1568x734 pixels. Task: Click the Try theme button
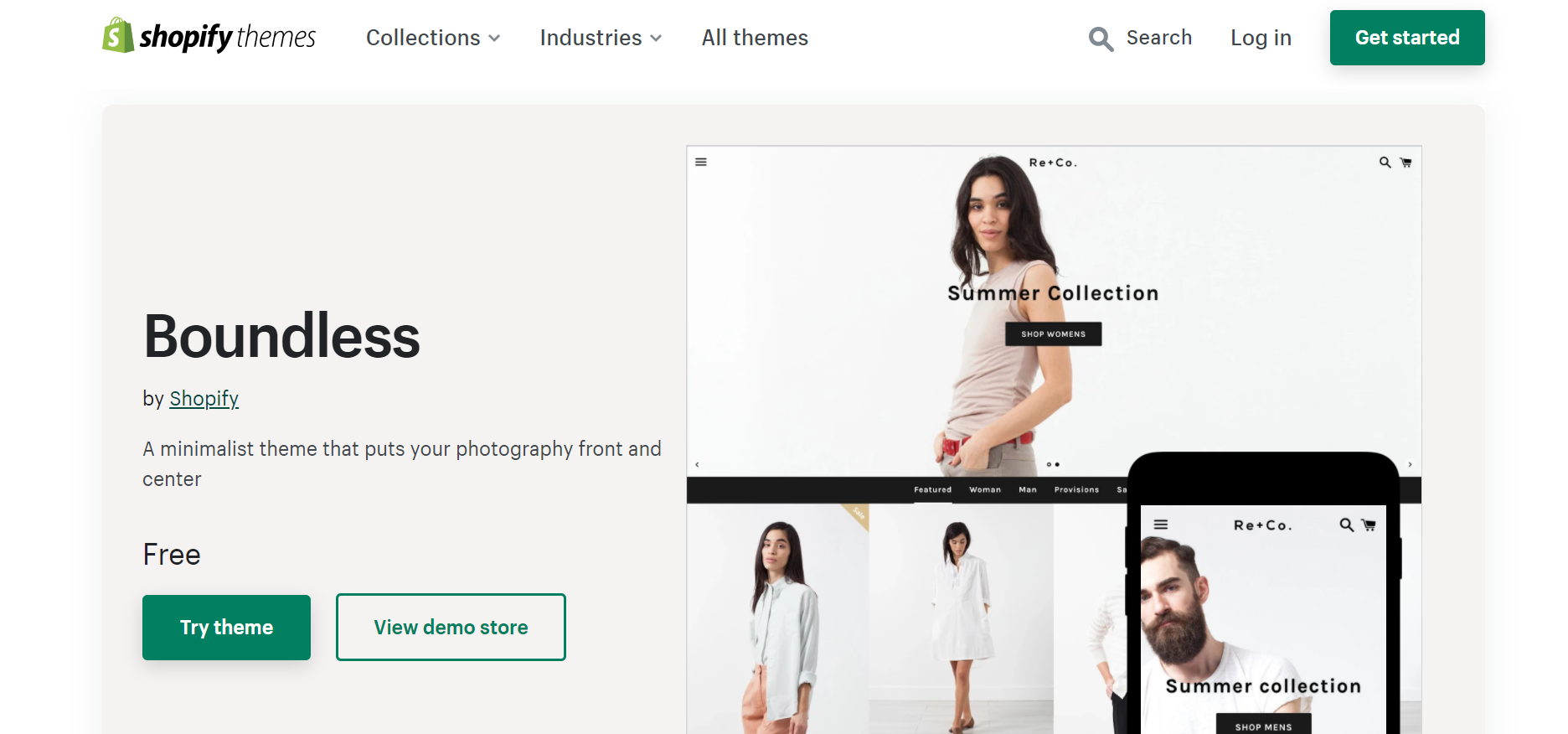click(226, 628)
